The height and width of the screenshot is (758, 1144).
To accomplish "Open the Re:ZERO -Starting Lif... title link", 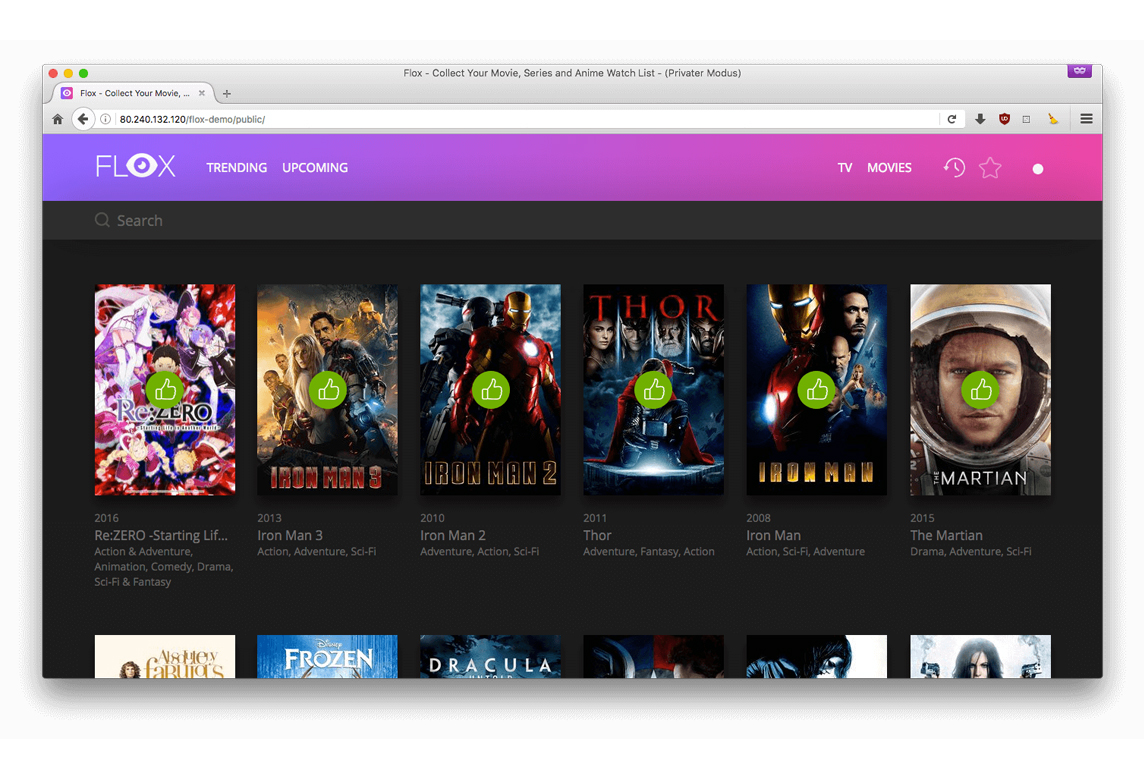I will (x=161, y=535).
